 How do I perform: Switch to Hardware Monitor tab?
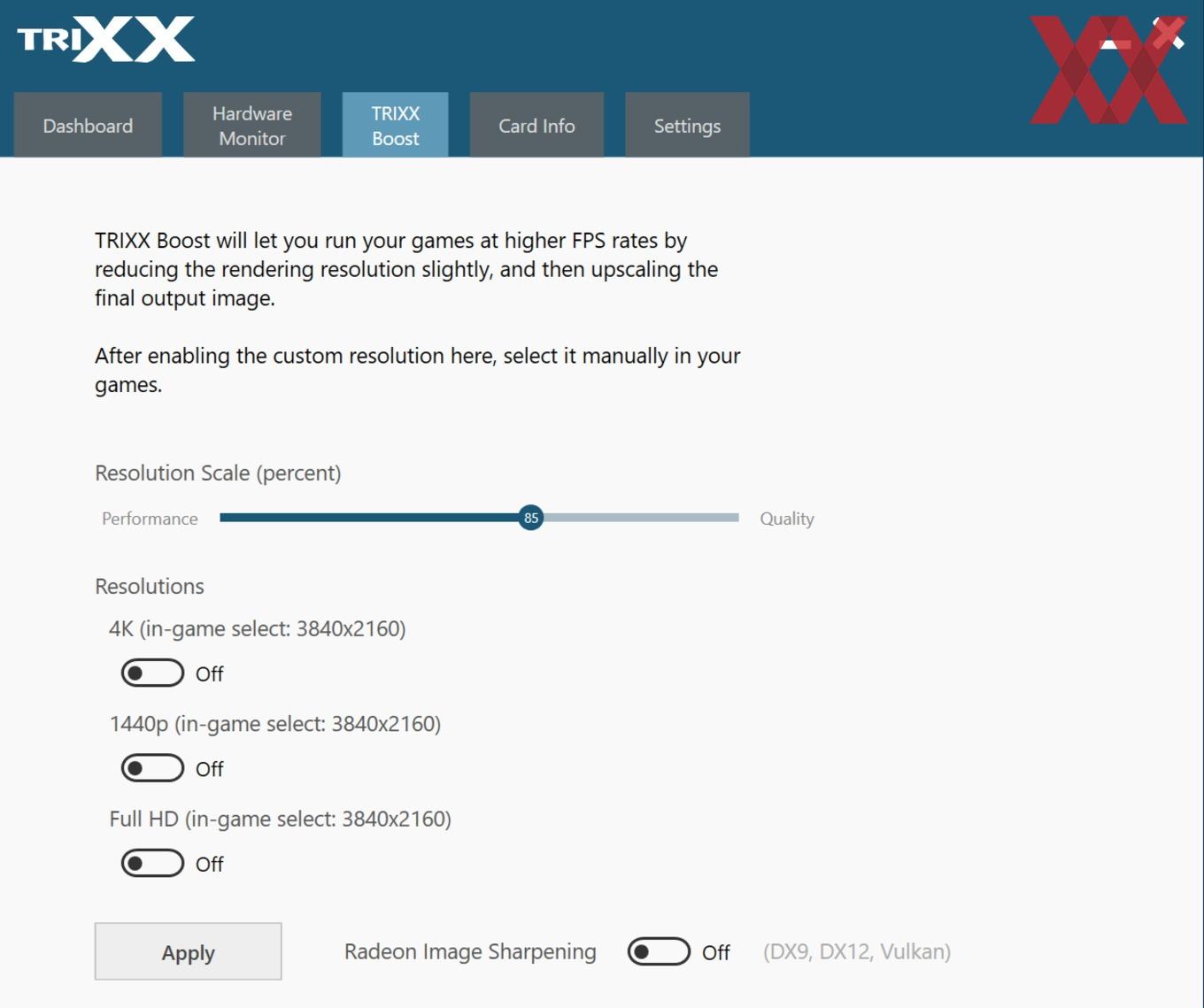coord(252,125)
